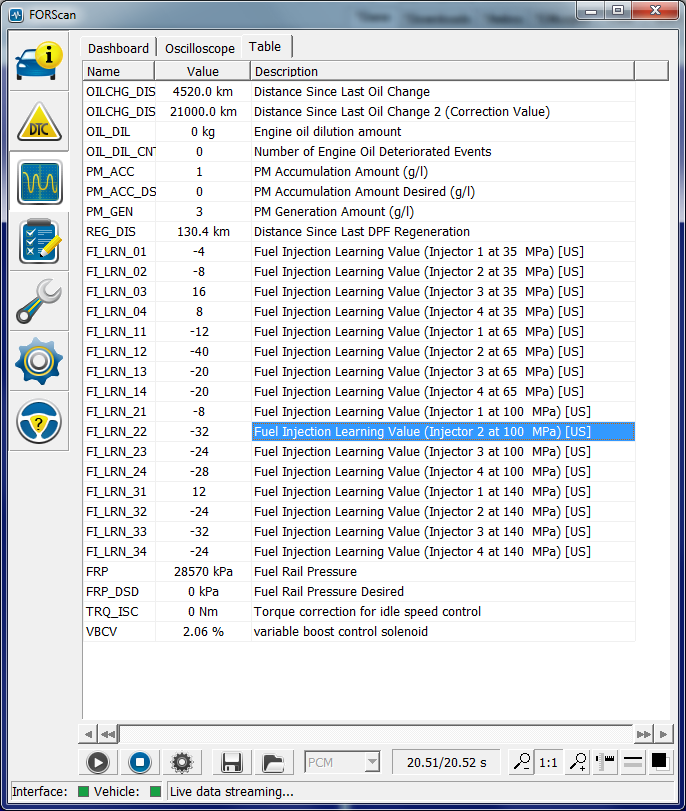Reset zoom with the 1:1 button
This screenshot has height=811, width=686.
[x=549, y=763]
